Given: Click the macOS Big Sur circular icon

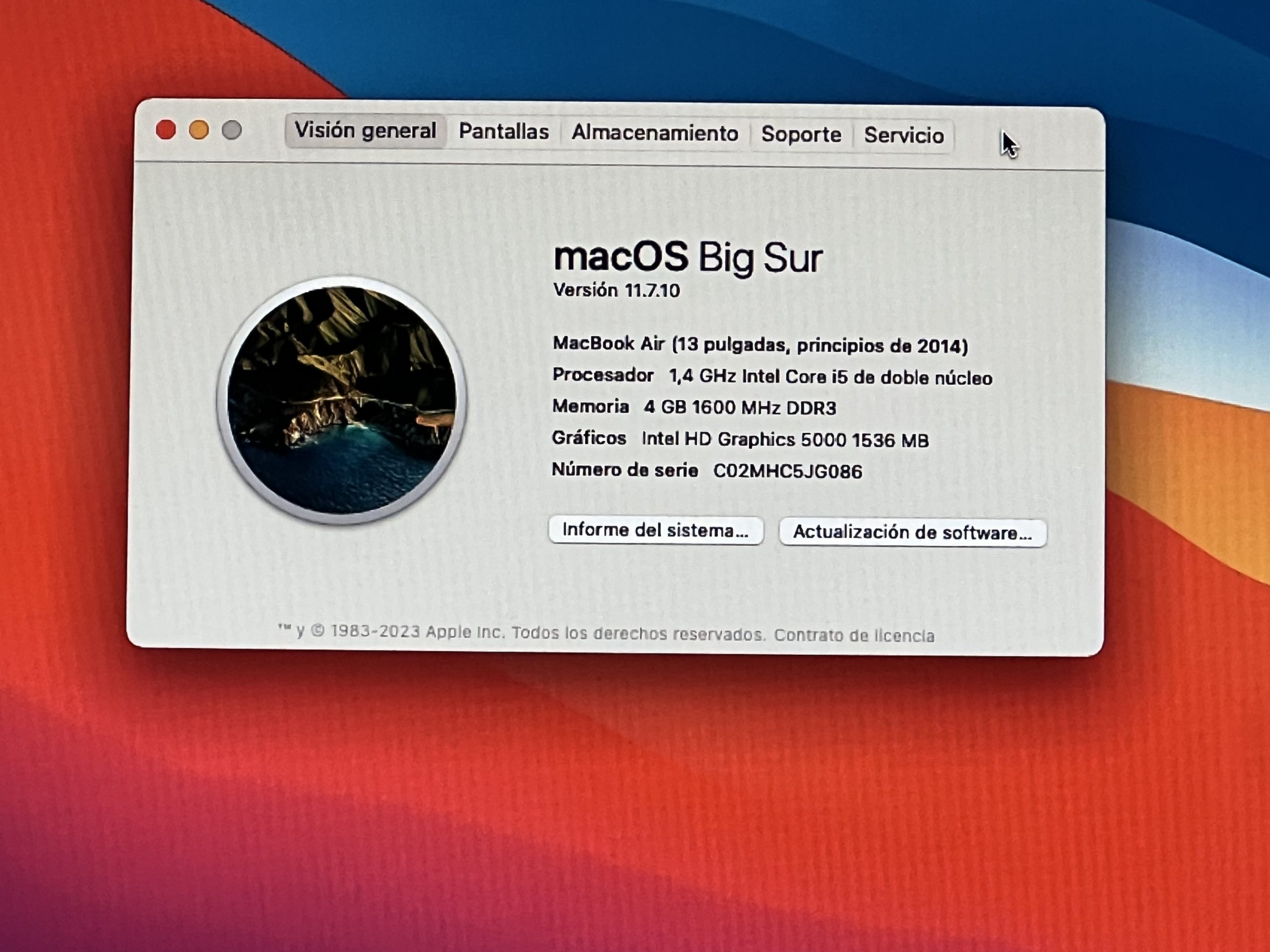Looking at the screenshot, I should 342,400.
